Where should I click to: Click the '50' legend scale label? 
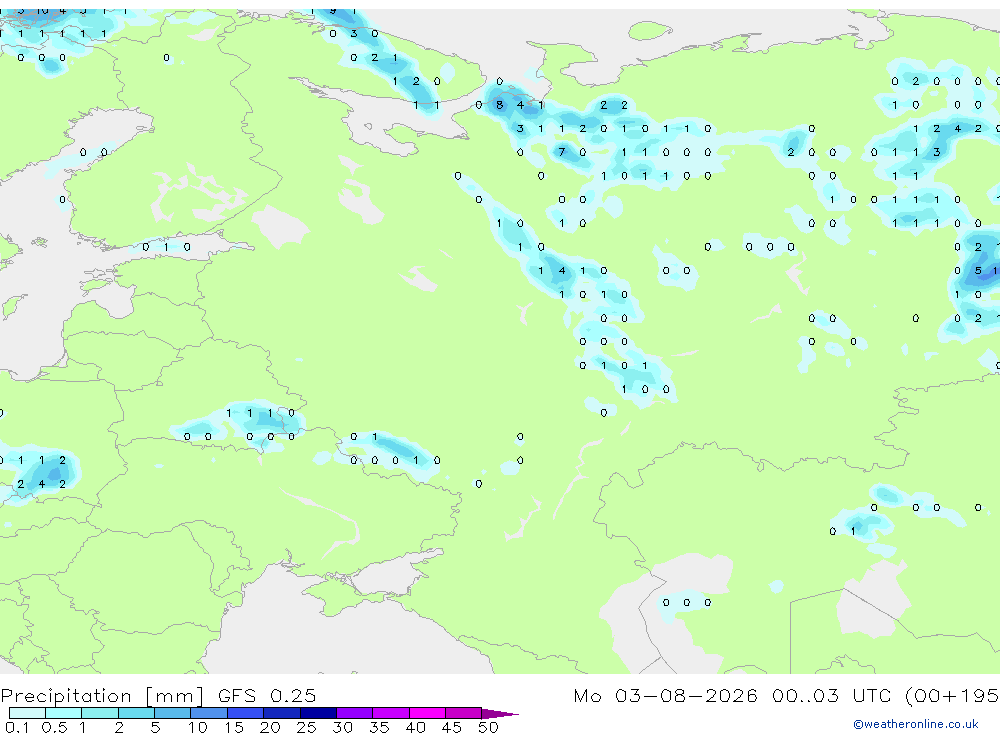pyautogui.click(x=488, y=727)
